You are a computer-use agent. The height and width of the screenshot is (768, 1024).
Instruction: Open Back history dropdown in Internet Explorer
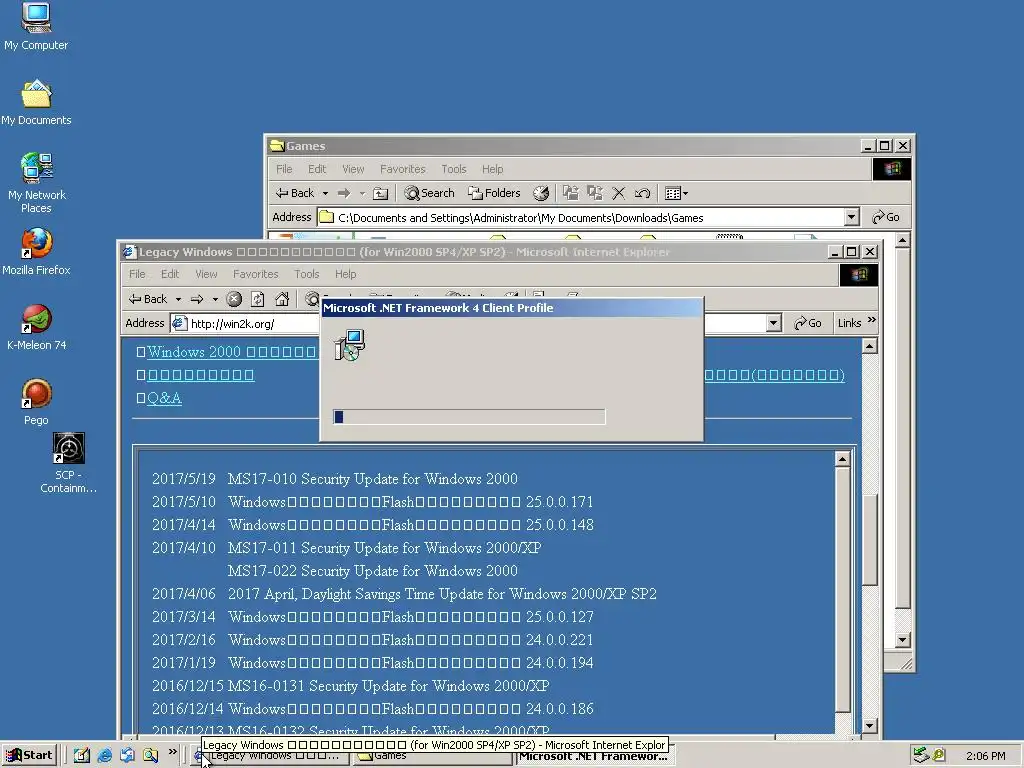point(178,299)
